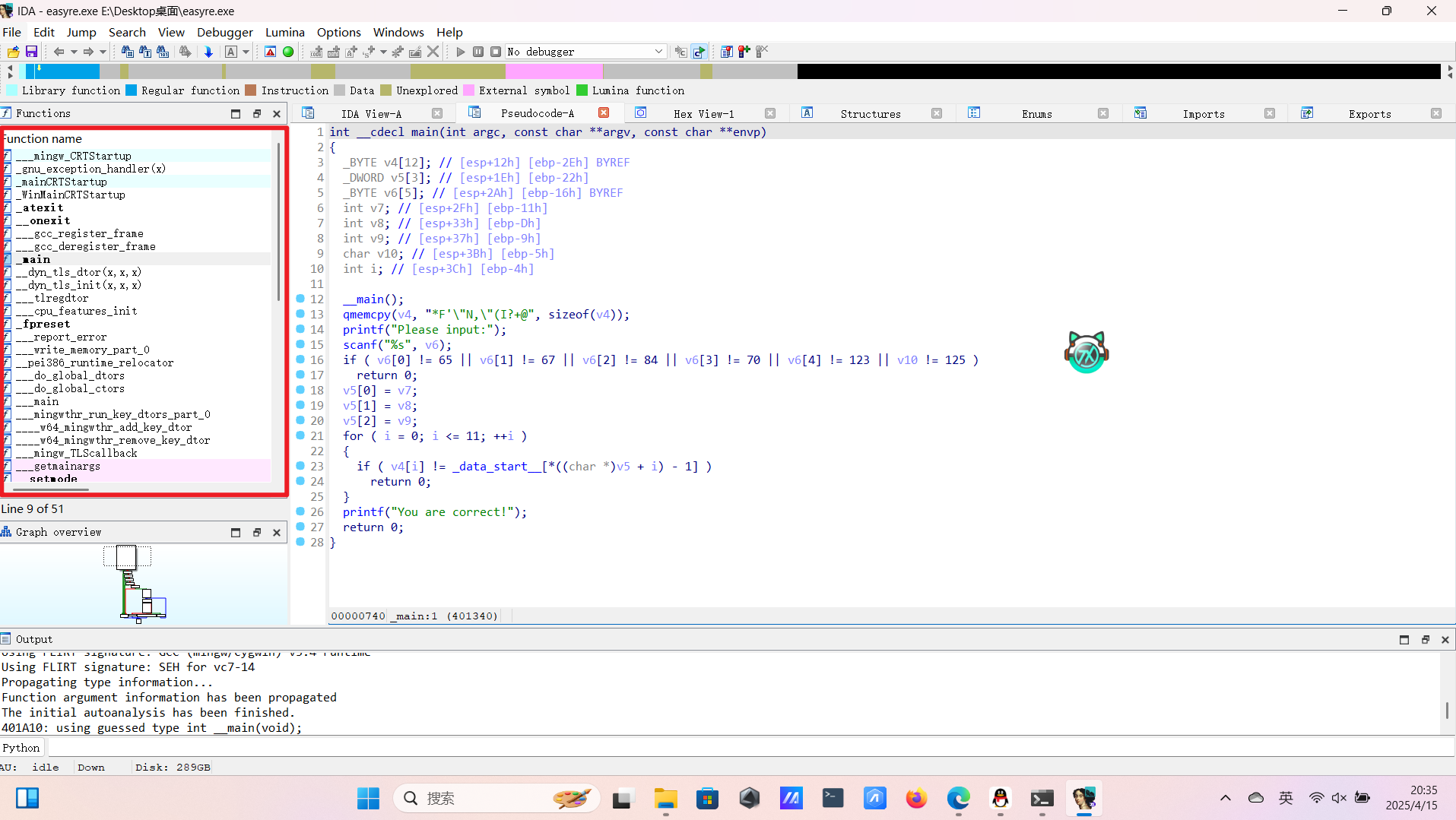The width and height of the screenshot is (1456, 820).
Task: Click the Firefox icon on the taskbar
Action: point(916,799)
